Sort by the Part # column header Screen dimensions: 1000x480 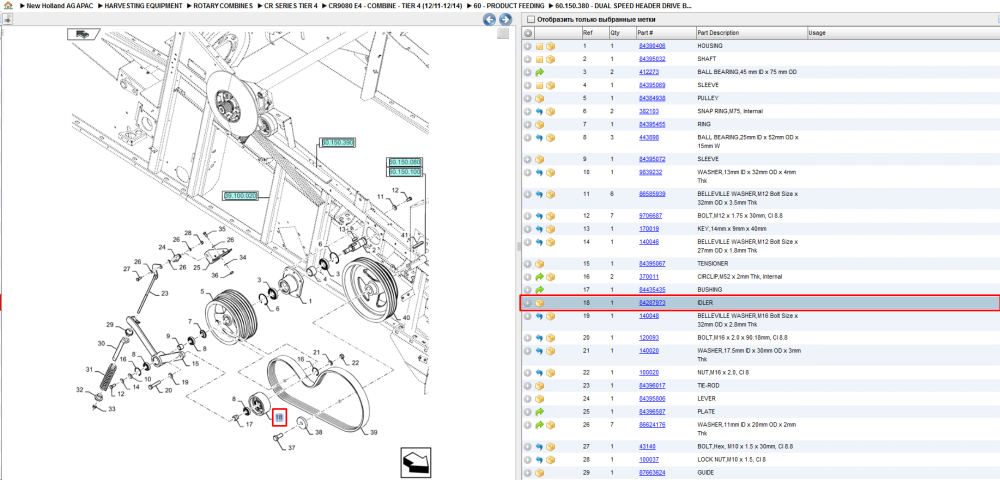pos(665,33)
